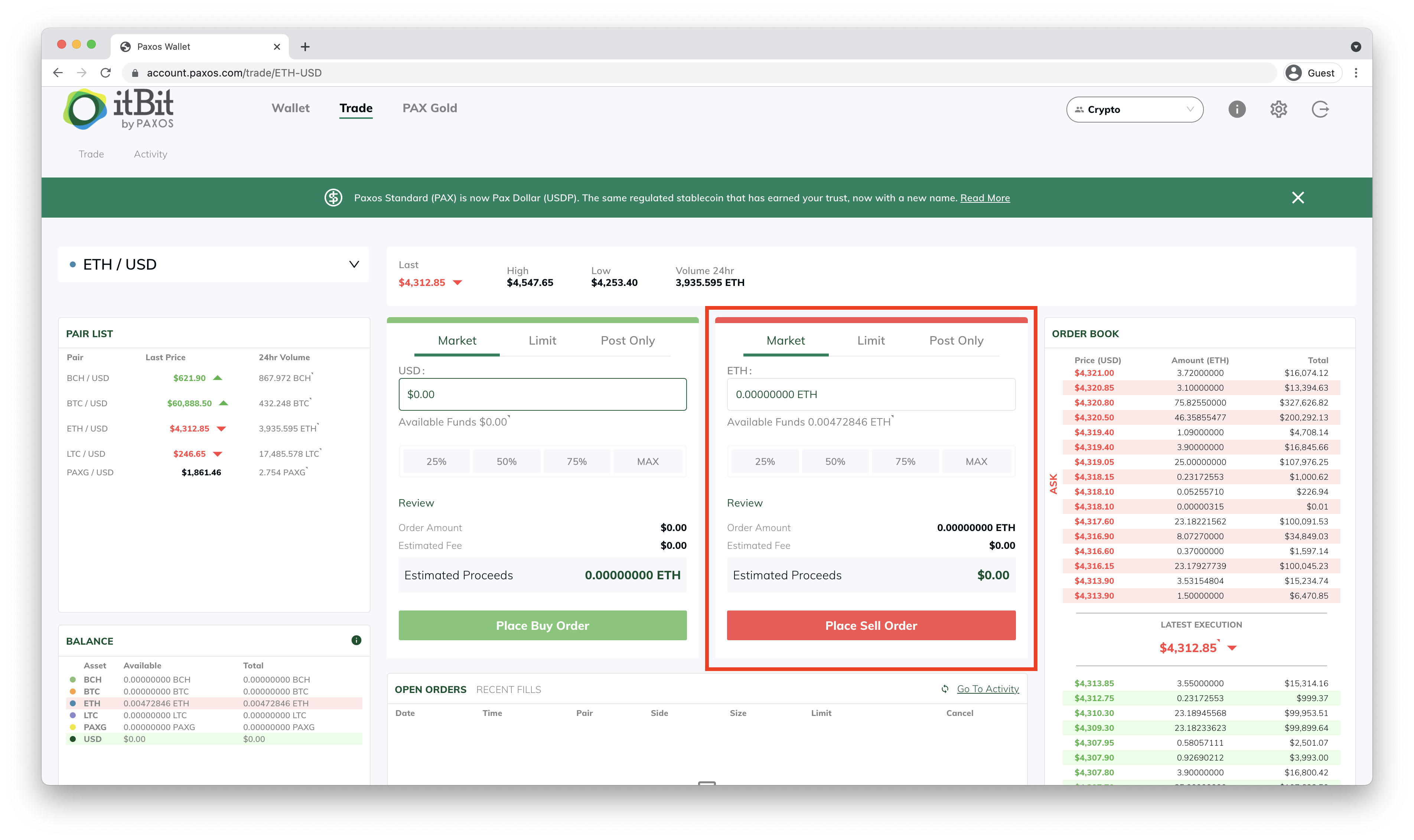Click the itBit by Paxos logo
This screenshot has height=840, width=1414.
118,109
